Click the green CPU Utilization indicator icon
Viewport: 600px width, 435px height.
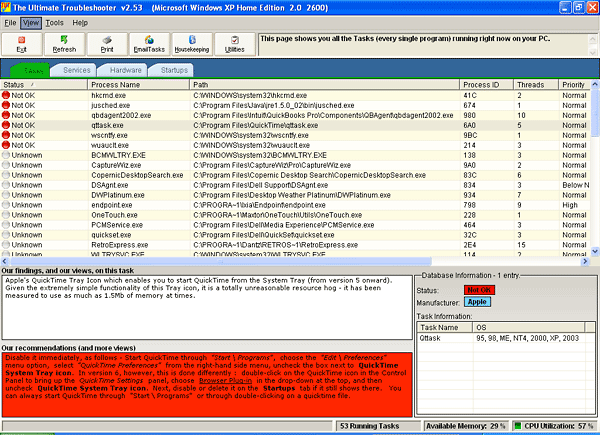point(517,425)
